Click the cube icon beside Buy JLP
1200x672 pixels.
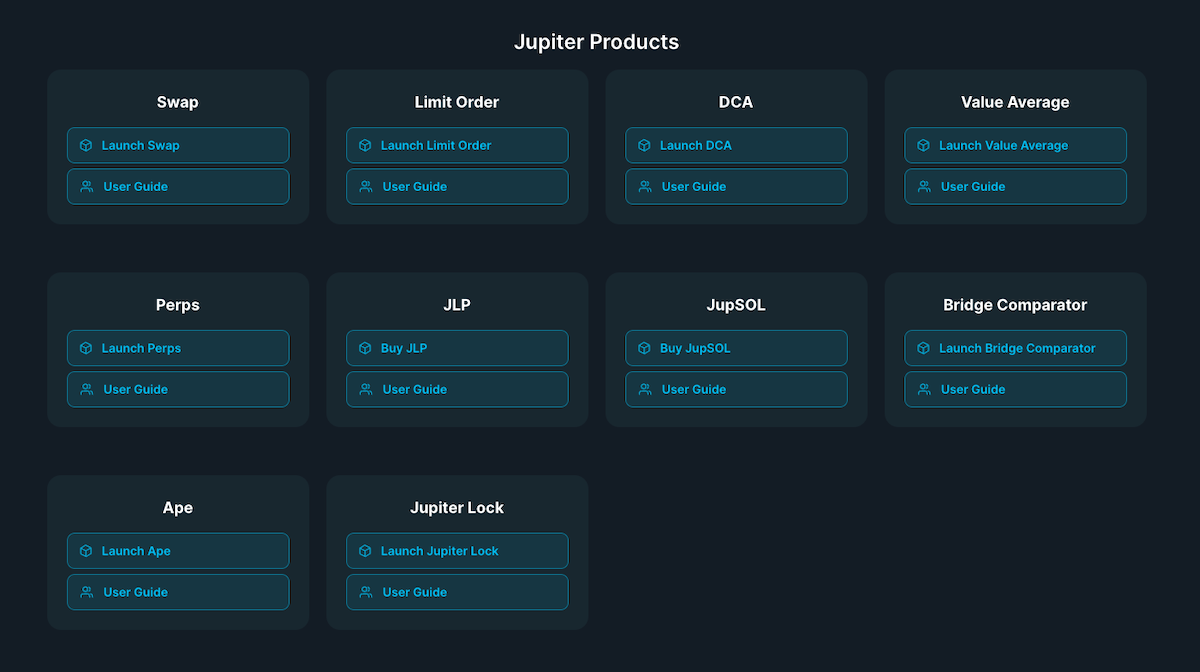[365, 349]
